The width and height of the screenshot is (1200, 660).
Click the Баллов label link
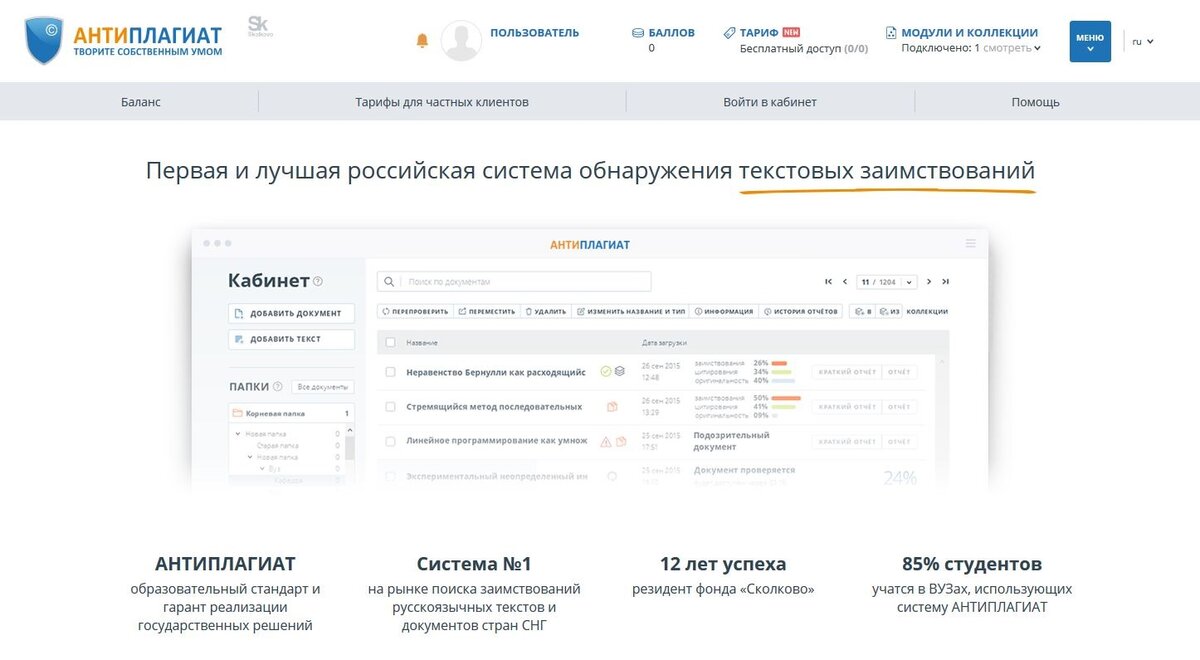[672, 33]
